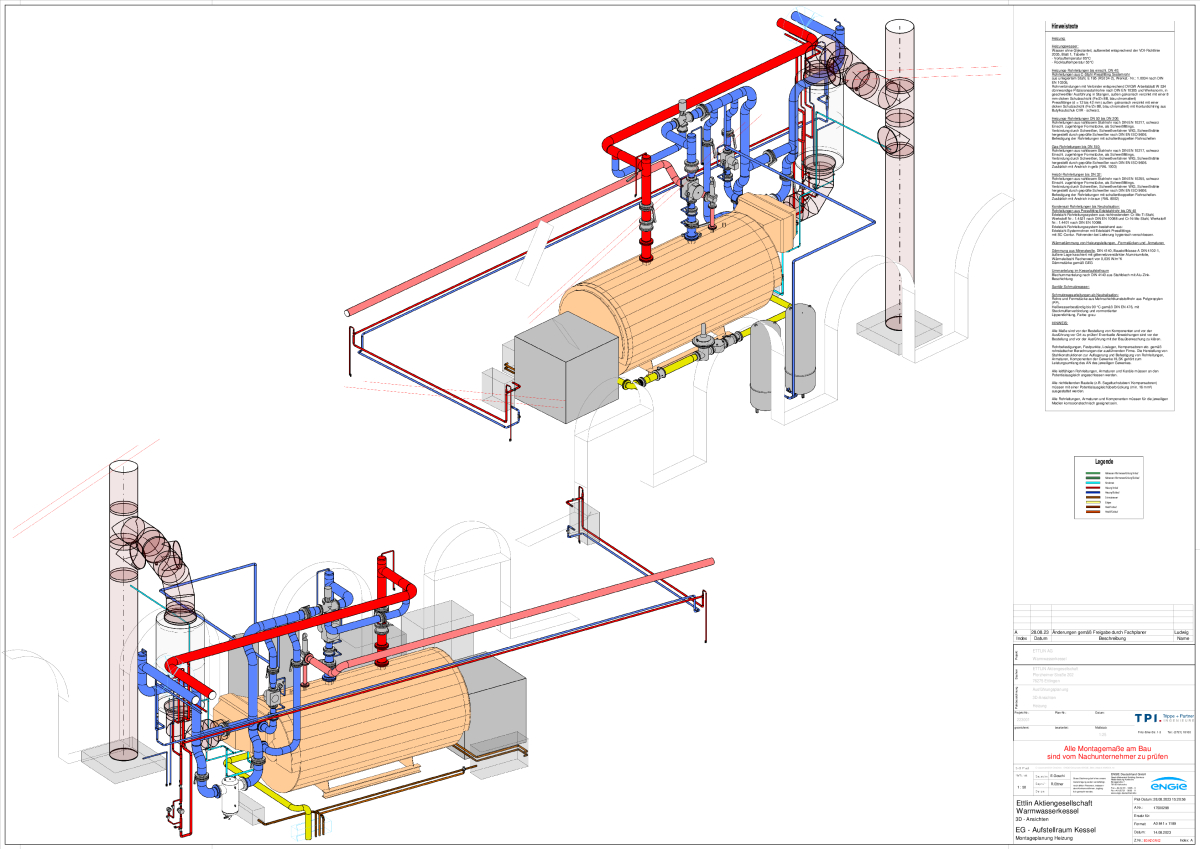Click the yellow swatch in the Legende
1200x849 pixels.
coord(1092,501)
